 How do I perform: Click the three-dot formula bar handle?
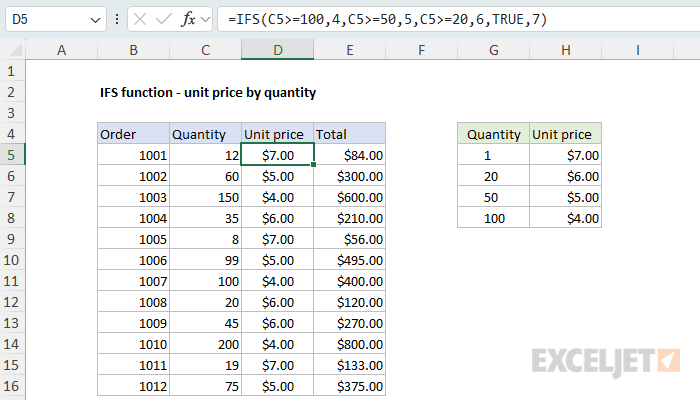(x=117, y=19)
